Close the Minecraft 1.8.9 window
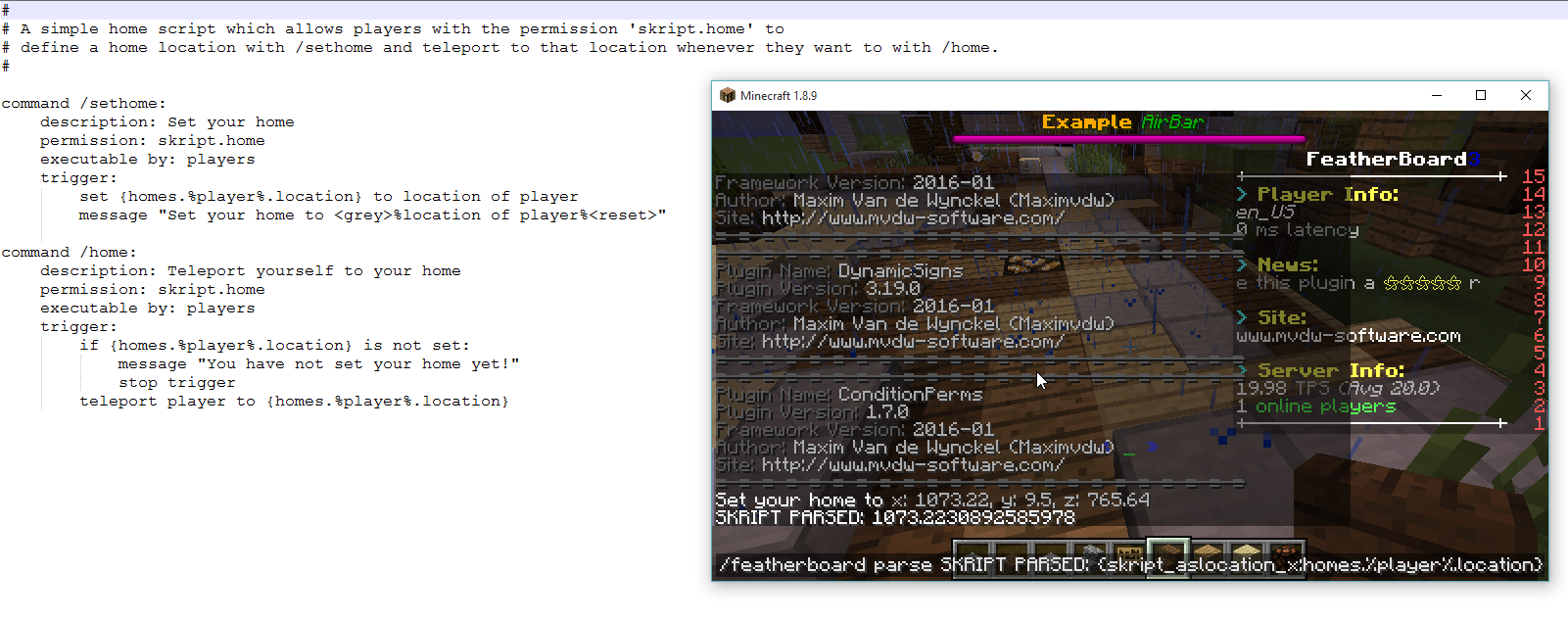The width and height of the screenshot is (1568, 621). 1525,95
